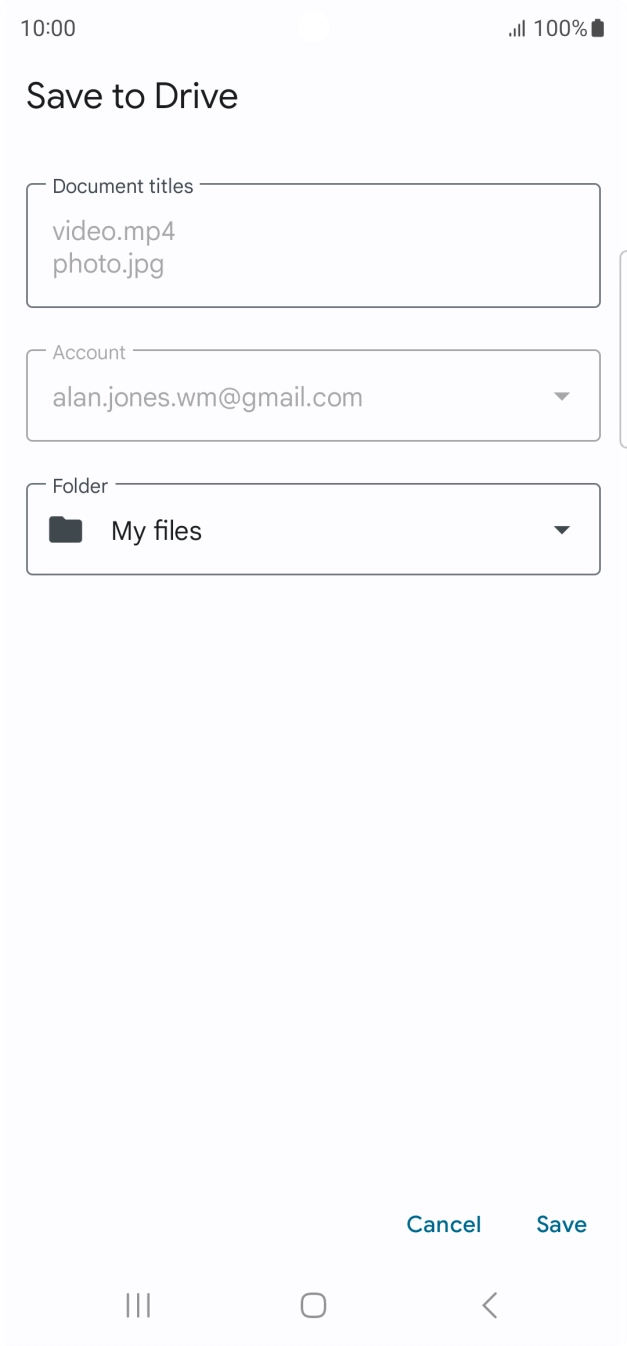Tap the Save to Drive heading
627x1346 pixels.
132,96
